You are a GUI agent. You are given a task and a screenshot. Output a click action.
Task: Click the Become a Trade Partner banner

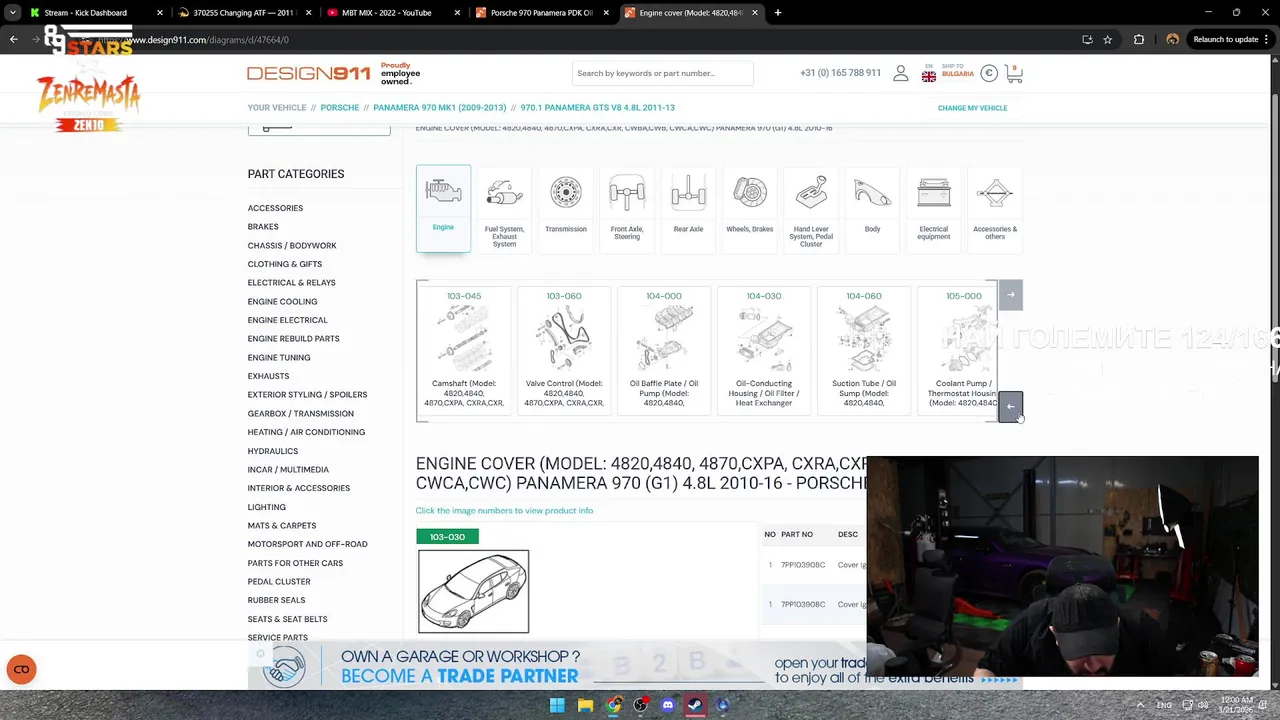557,667
